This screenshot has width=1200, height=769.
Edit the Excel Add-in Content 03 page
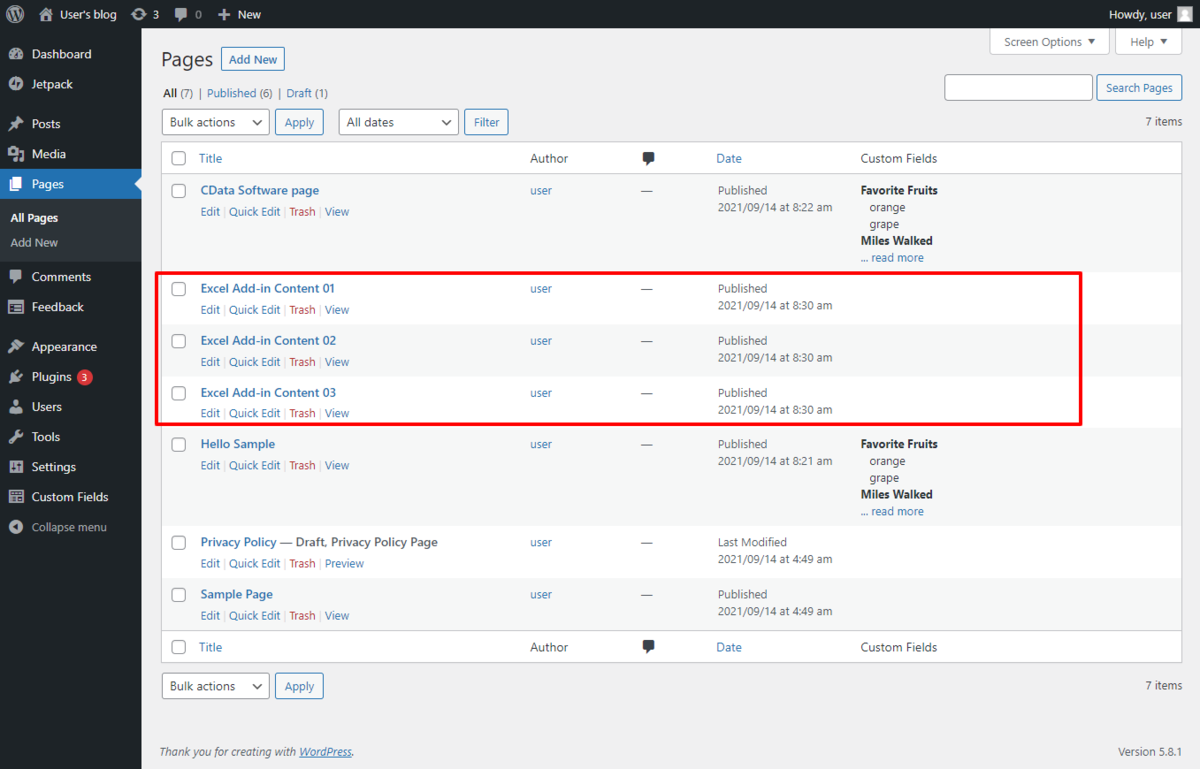click(x=210, y=414)
